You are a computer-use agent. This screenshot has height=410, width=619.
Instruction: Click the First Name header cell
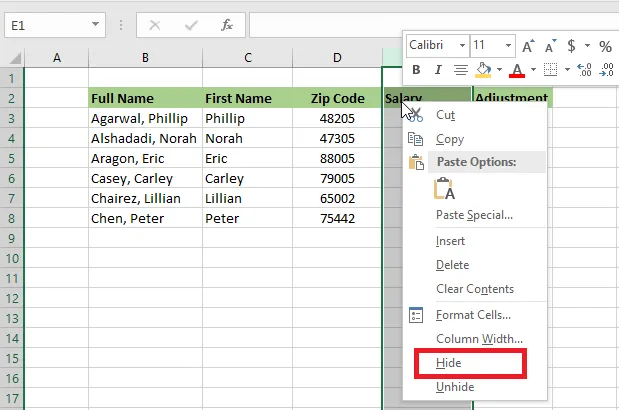coord(248,98)
